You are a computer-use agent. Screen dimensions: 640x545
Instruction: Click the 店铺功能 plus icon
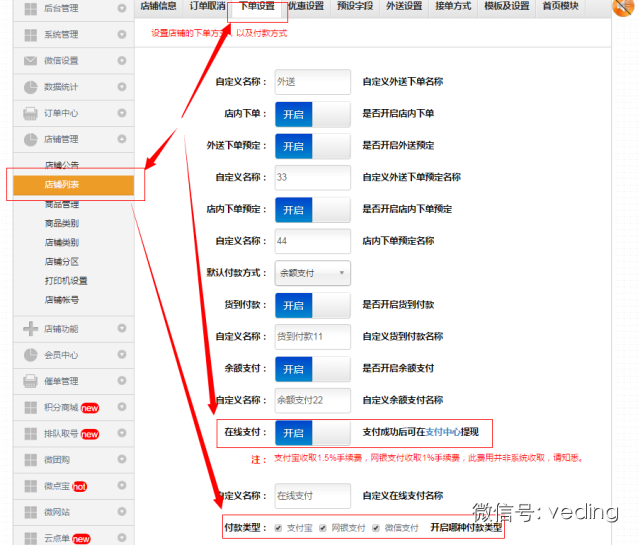point(31,329)
